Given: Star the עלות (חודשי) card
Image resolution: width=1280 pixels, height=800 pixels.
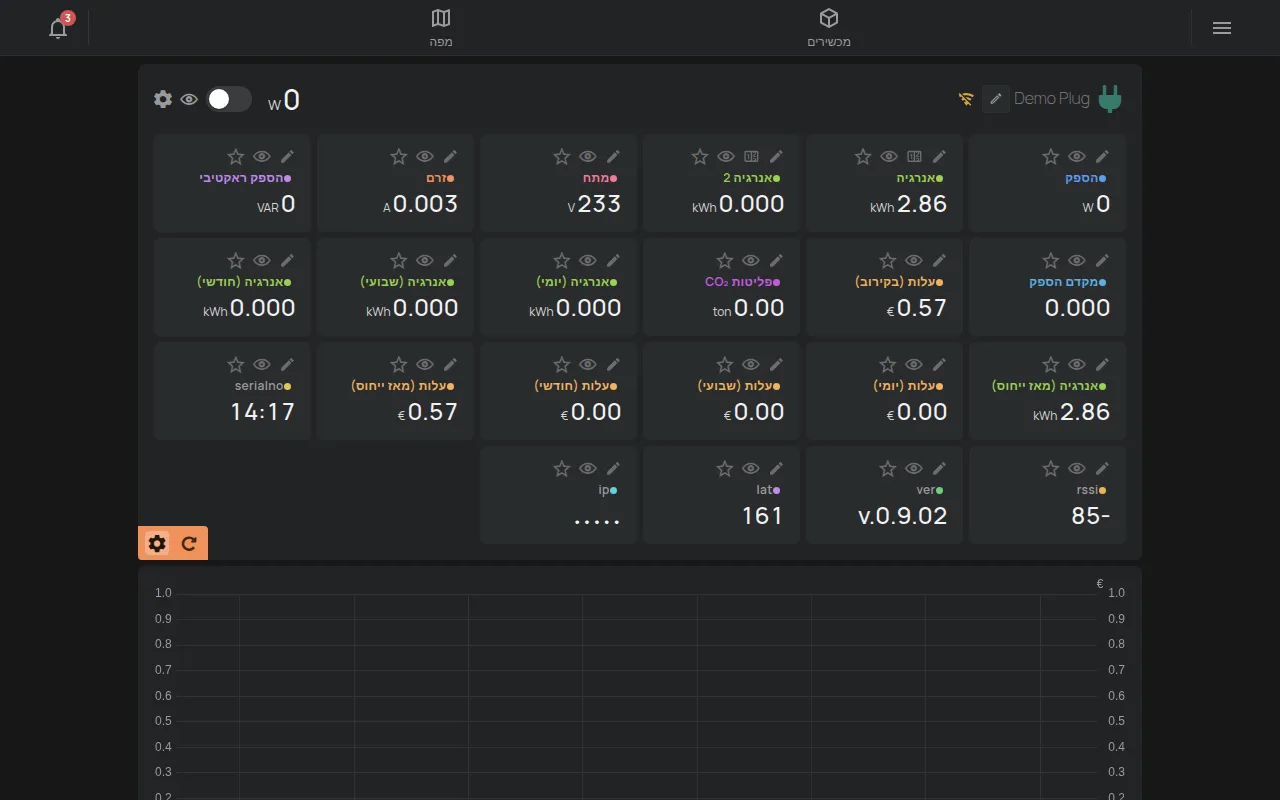Looking at the screenshot, I should [561, 364].
